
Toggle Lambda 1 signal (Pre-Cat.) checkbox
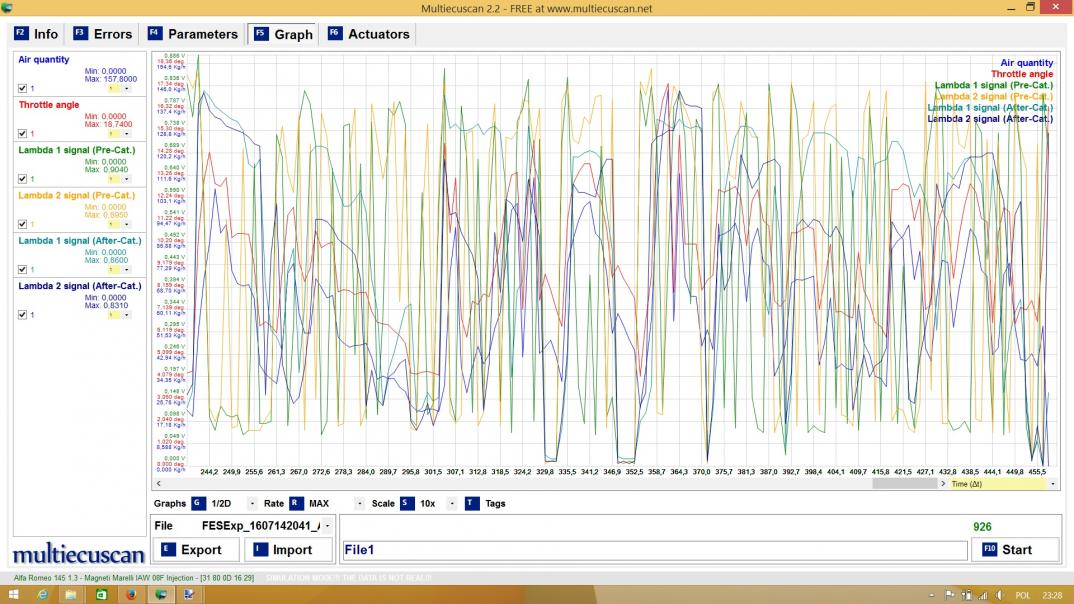pyautogui.click(x=23, y=179)
